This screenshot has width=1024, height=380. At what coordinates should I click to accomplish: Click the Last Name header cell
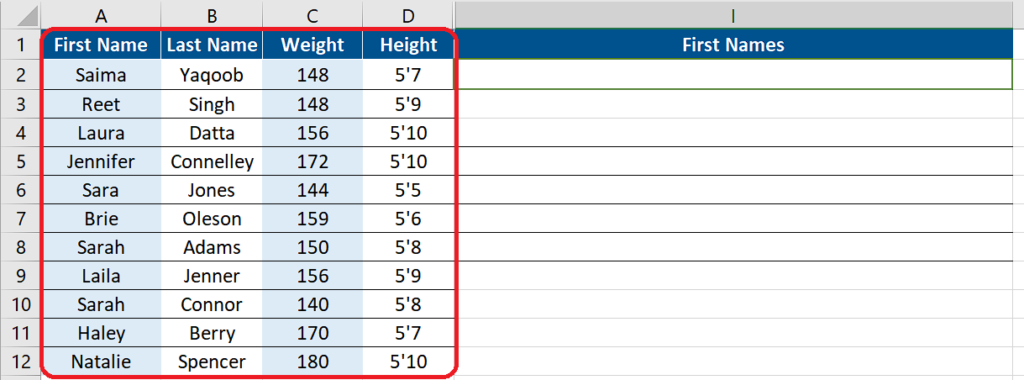(212, 44)
